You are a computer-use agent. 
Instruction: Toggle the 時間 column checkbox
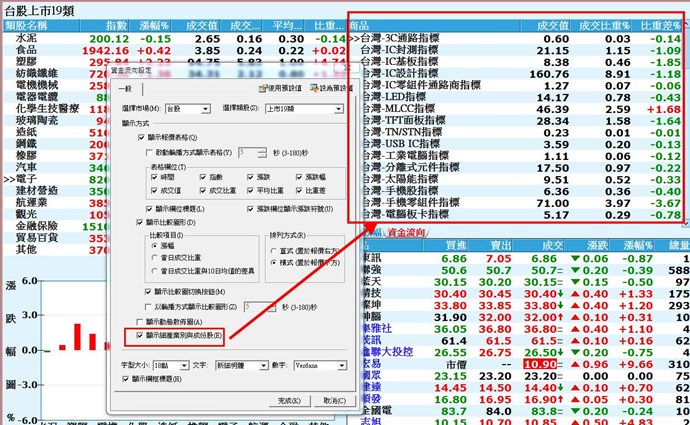coord(154,177)
